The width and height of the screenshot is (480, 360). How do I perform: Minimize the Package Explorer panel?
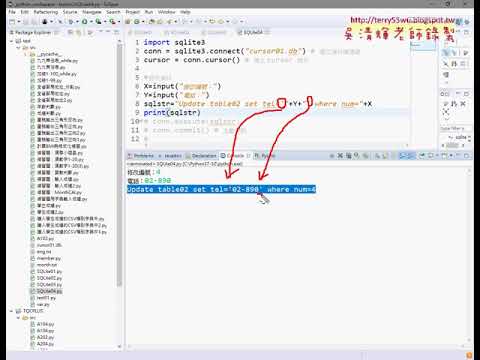point(108,32)
